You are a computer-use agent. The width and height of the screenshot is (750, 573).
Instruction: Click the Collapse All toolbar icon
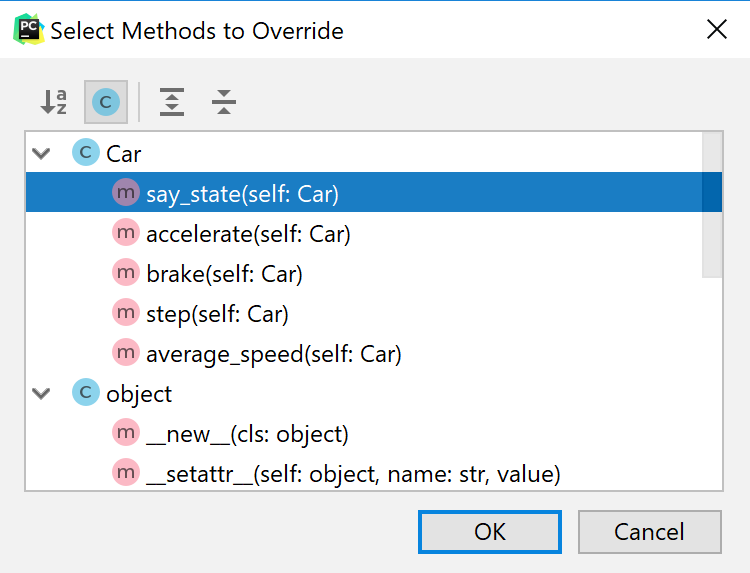[x=224, y=102]
